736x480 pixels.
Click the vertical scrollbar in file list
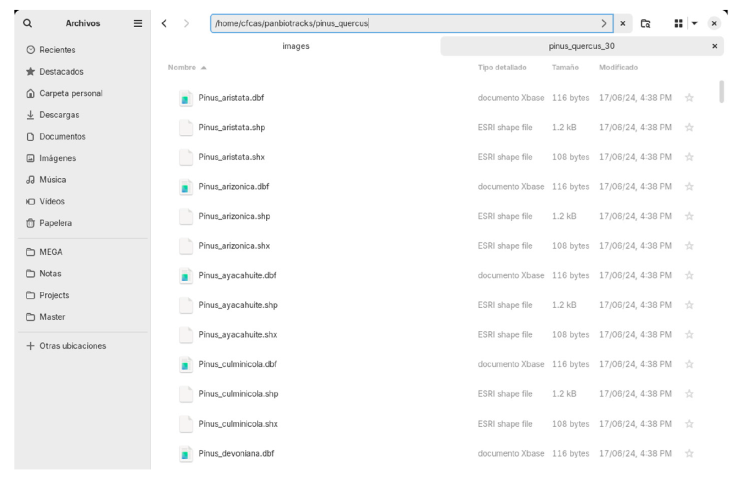pos(720,90)
